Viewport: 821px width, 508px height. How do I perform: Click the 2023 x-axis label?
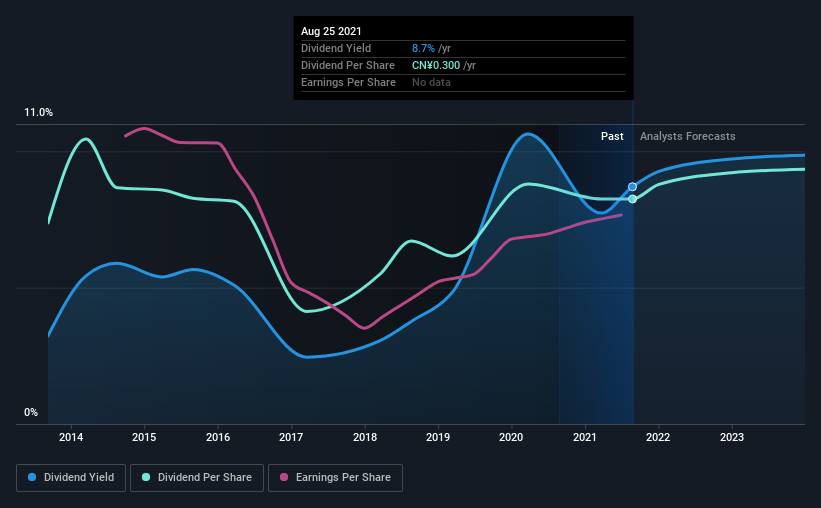tap(732, 437)
